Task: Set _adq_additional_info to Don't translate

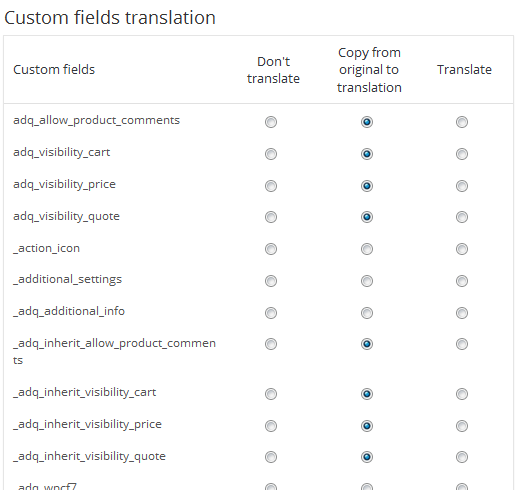Action: click(x=271, y=313)
